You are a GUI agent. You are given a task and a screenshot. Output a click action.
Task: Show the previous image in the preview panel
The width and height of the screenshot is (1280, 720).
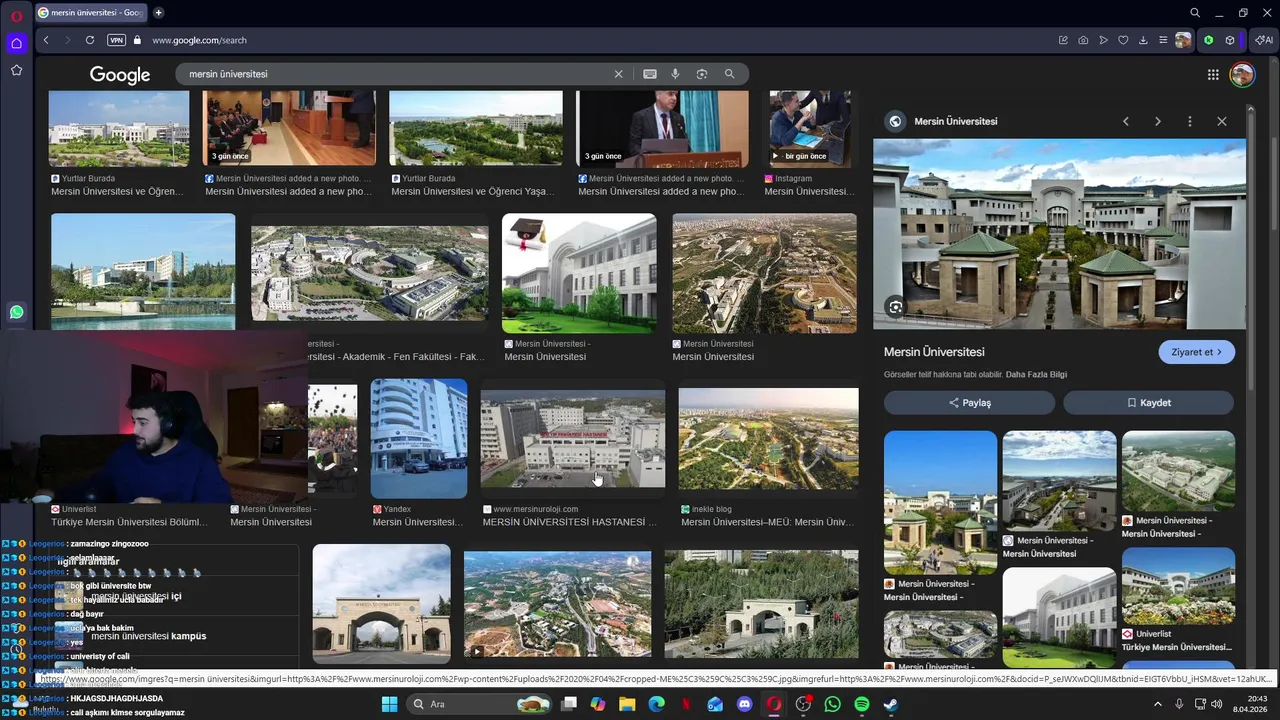coord(1126,121)
